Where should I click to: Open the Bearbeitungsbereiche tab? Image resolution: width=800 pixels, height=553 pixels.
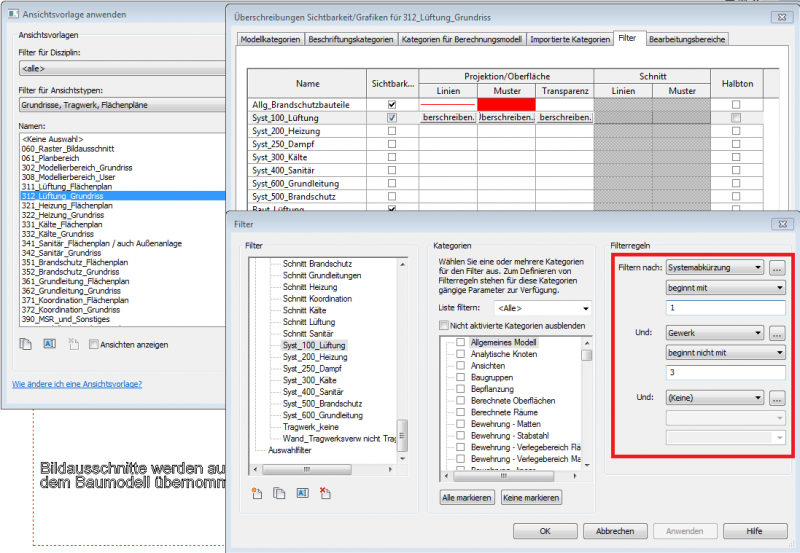click(687, 39)
